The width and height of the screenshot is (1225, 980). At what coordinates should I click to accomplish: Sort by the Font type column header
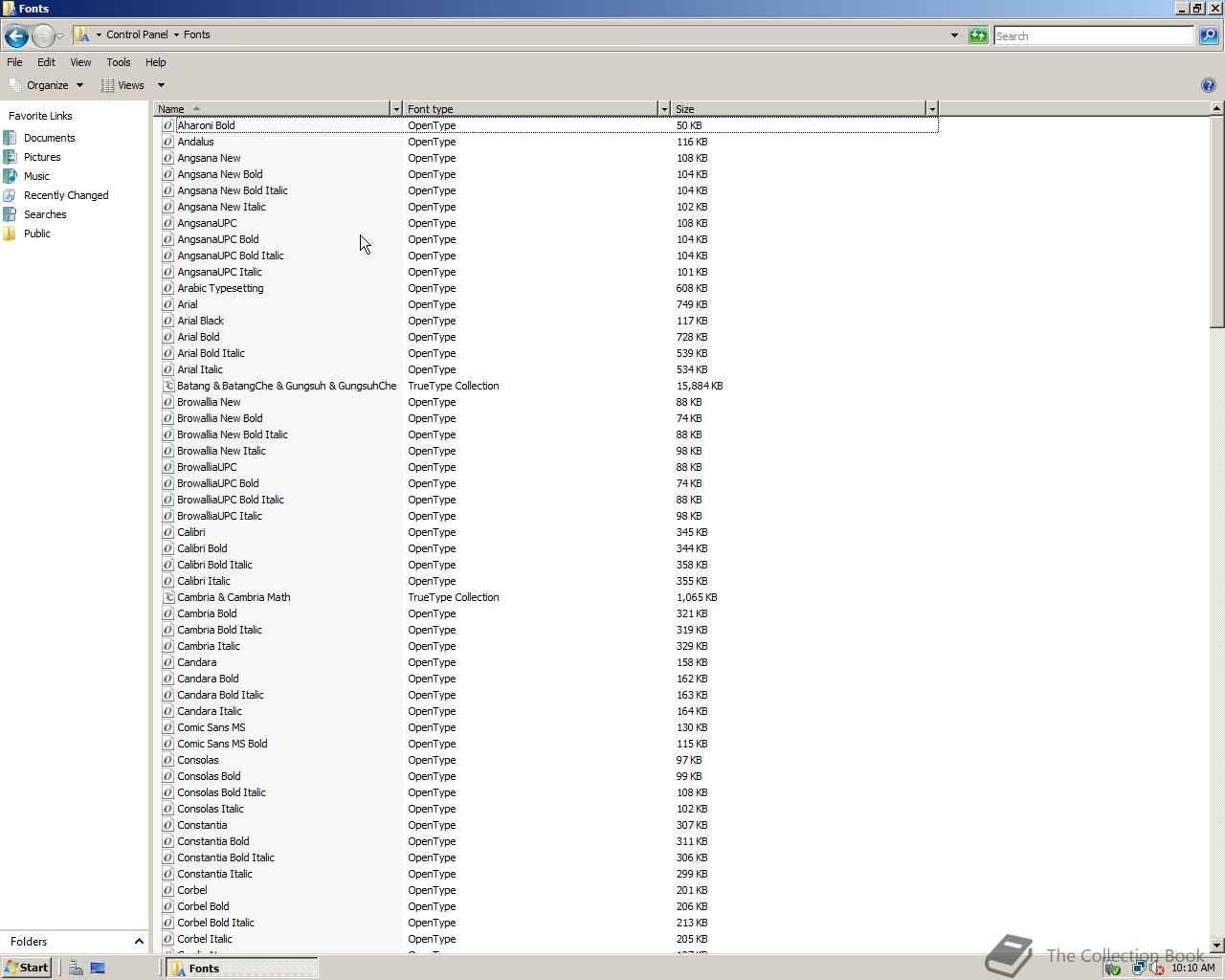pyautogui.click(x=530, y=109)
